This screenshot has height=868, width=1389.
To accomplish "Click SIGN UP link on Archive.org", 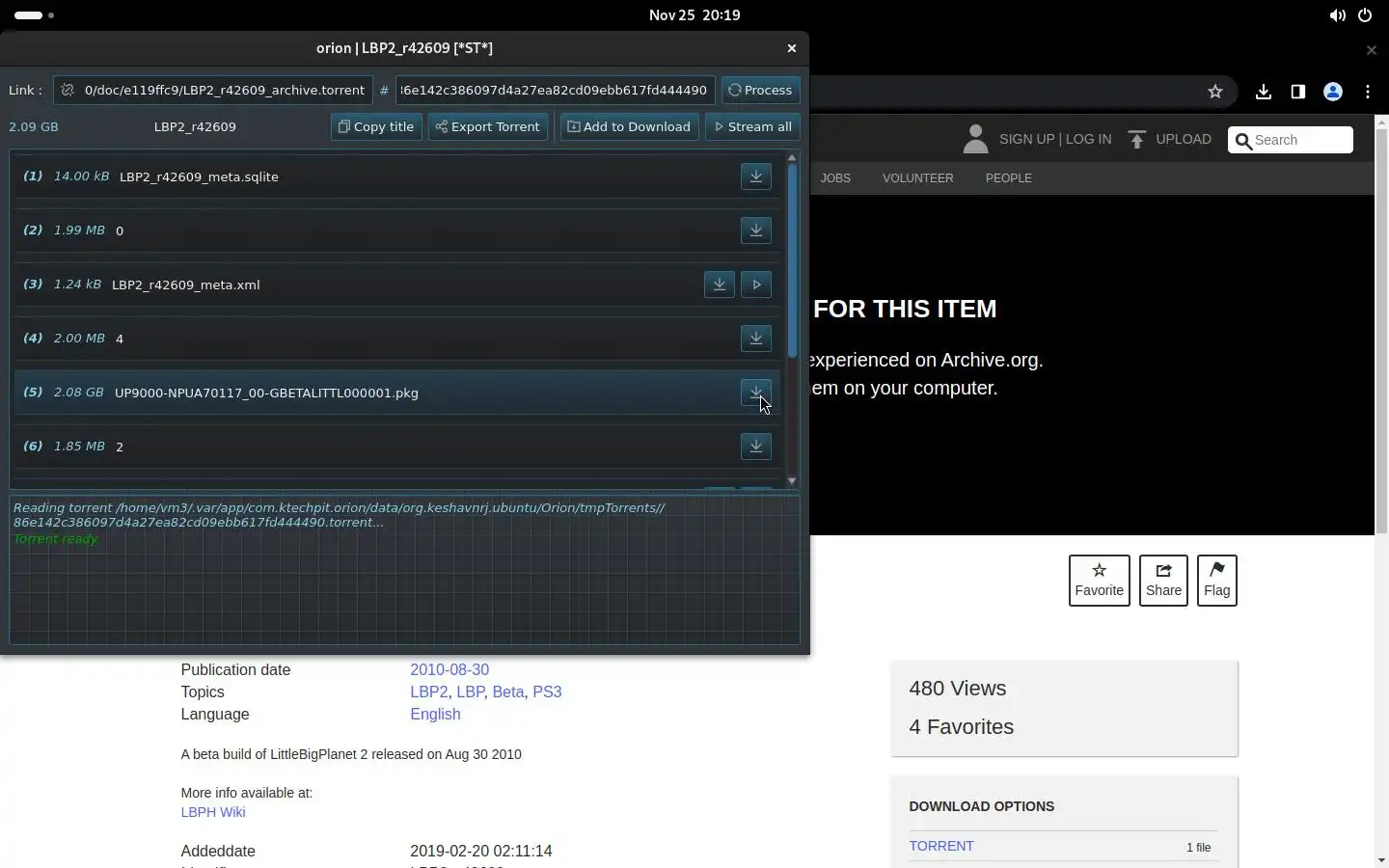I will point(1026,139).
